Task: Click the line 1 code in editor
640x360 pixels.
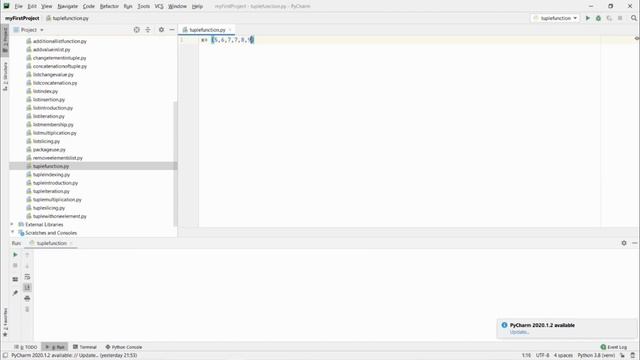Action: 227,40
